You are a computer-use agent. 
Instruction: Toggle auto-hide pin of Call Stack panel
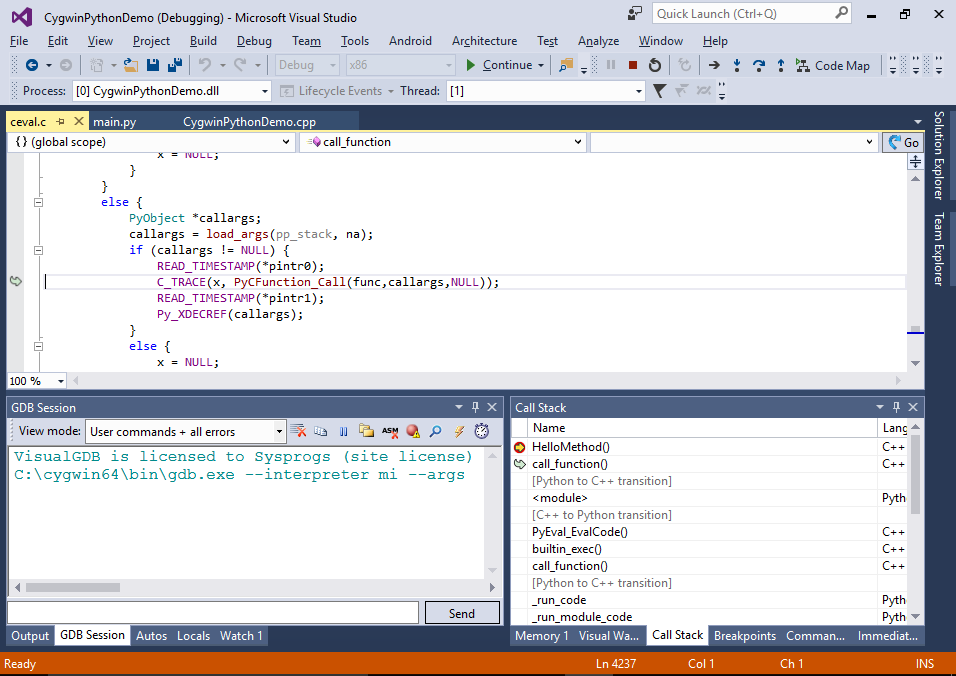[895, 407]
